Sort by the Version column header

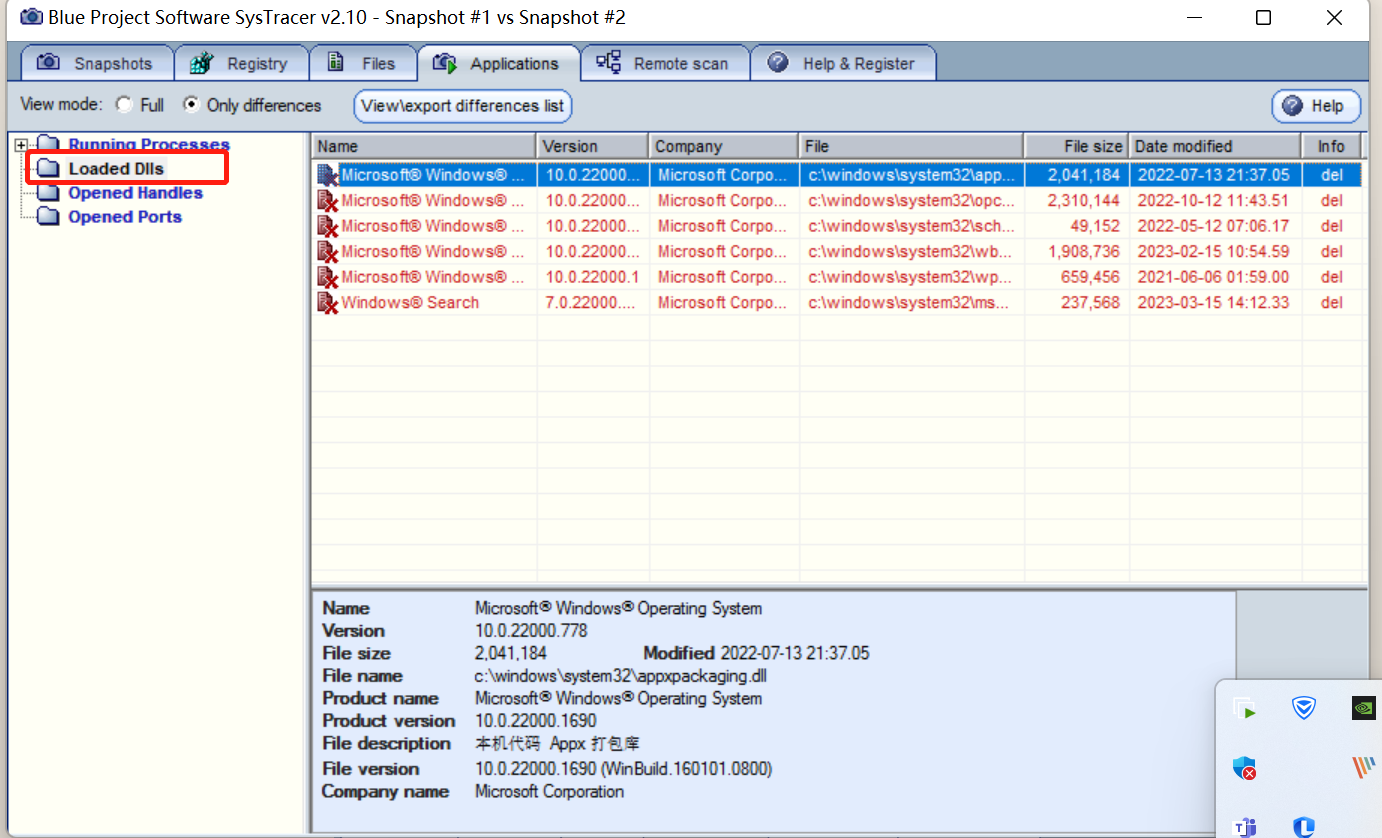pos(593,146)
